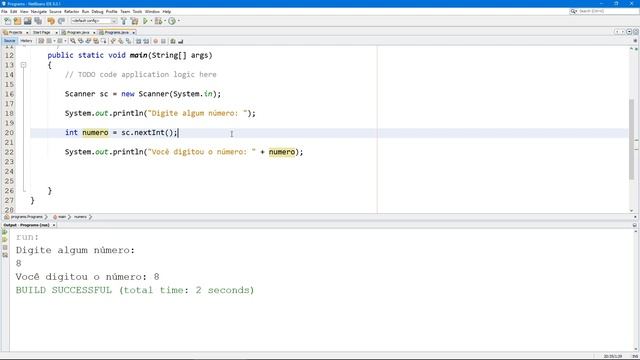Click the line number 16 in gutter
640x360 pixels.
[9, 94]
